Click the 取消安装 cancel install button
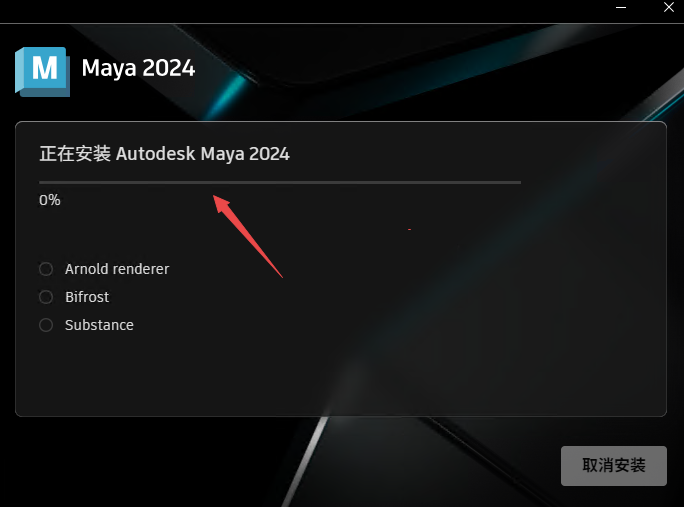 [x=614, y=466]
